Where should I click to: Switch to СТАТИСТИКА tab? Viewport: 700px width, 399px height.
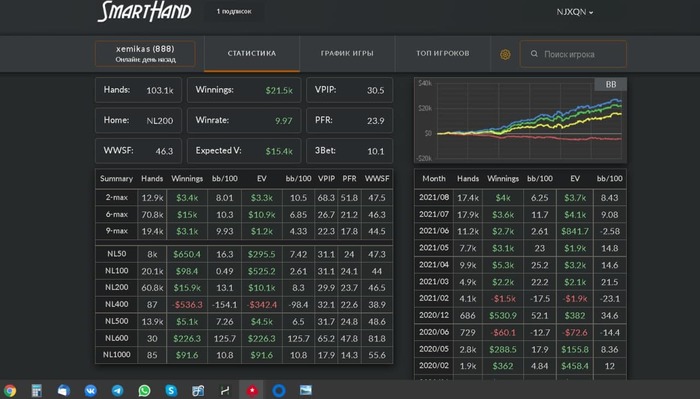click(x=252, y=54)
